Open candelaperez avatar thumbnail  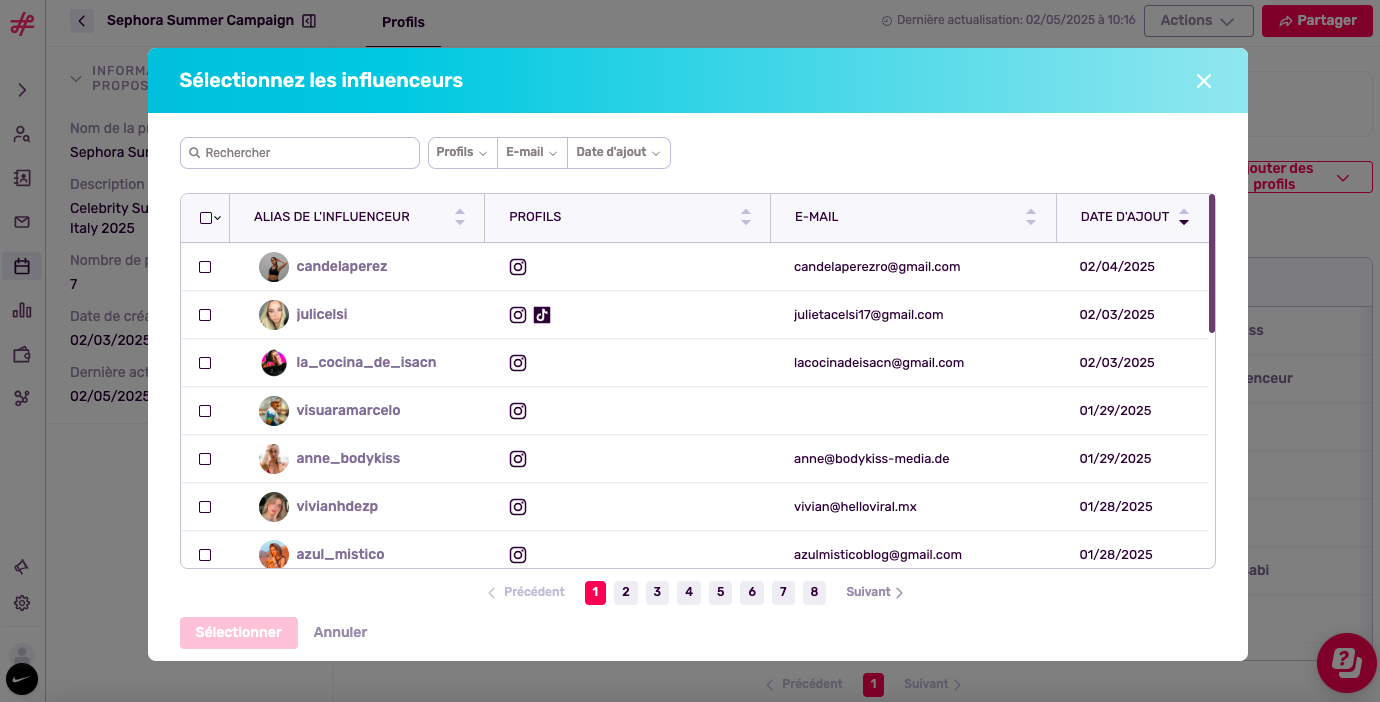(274, 267)
